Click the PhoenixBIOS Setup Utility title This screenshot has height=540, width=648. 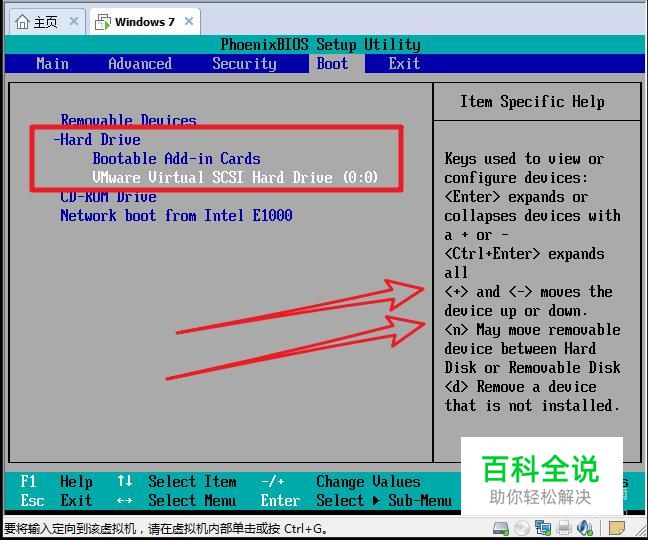(x=321, y=44)
